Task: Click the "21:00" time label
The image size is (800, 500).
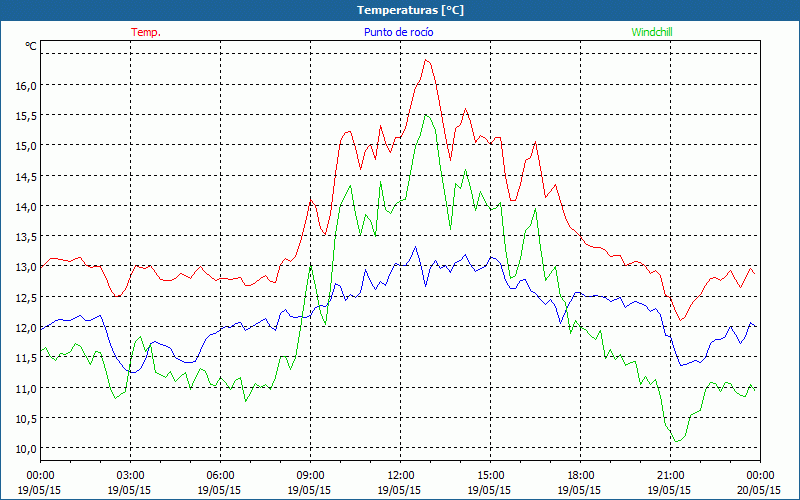Action: [670, 476]
